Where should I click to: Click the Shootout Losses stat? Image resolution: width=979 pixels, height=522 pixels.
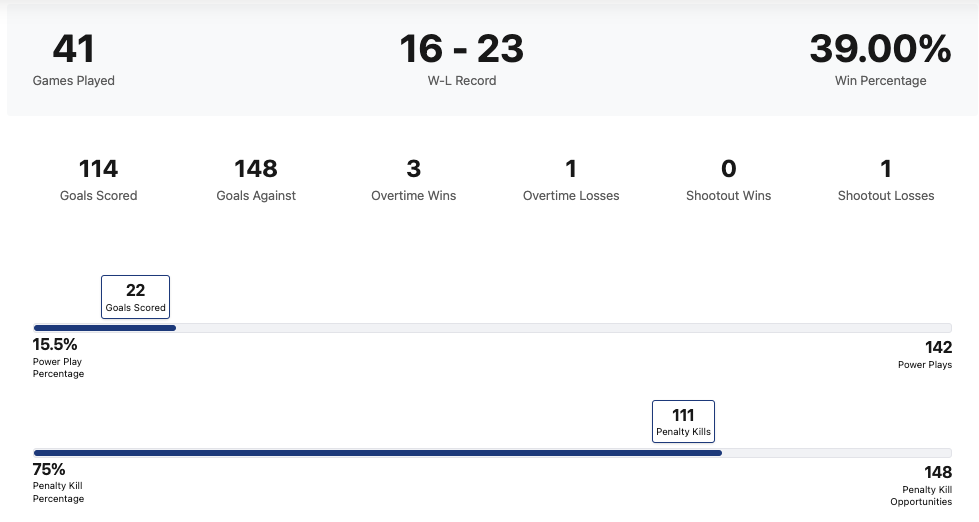pyautogui.click(x=886, y=179)
